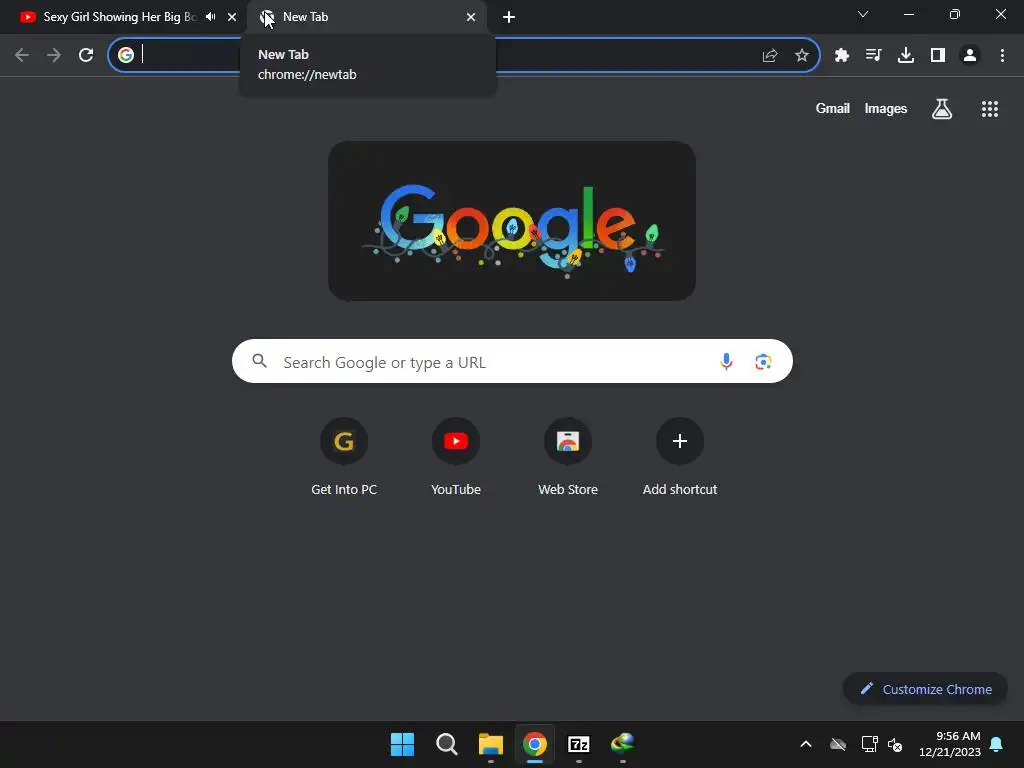The image size is (1024, 768).
Task: Click the Search Google or type a URL box
Action: (512, 361)
